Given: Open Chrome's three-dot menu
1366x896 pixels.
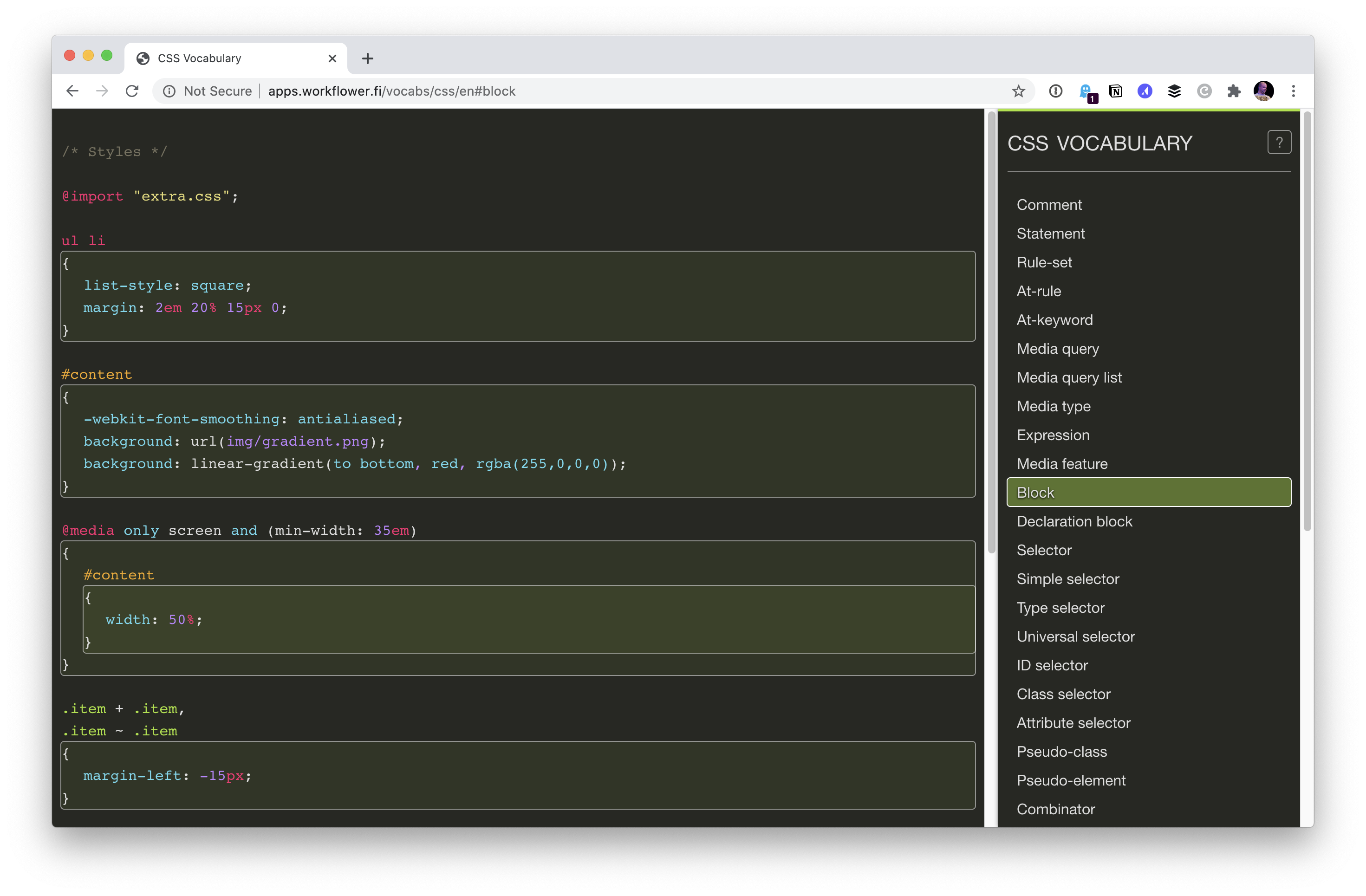Looking at the screenshot, I should click(1293, 91).
